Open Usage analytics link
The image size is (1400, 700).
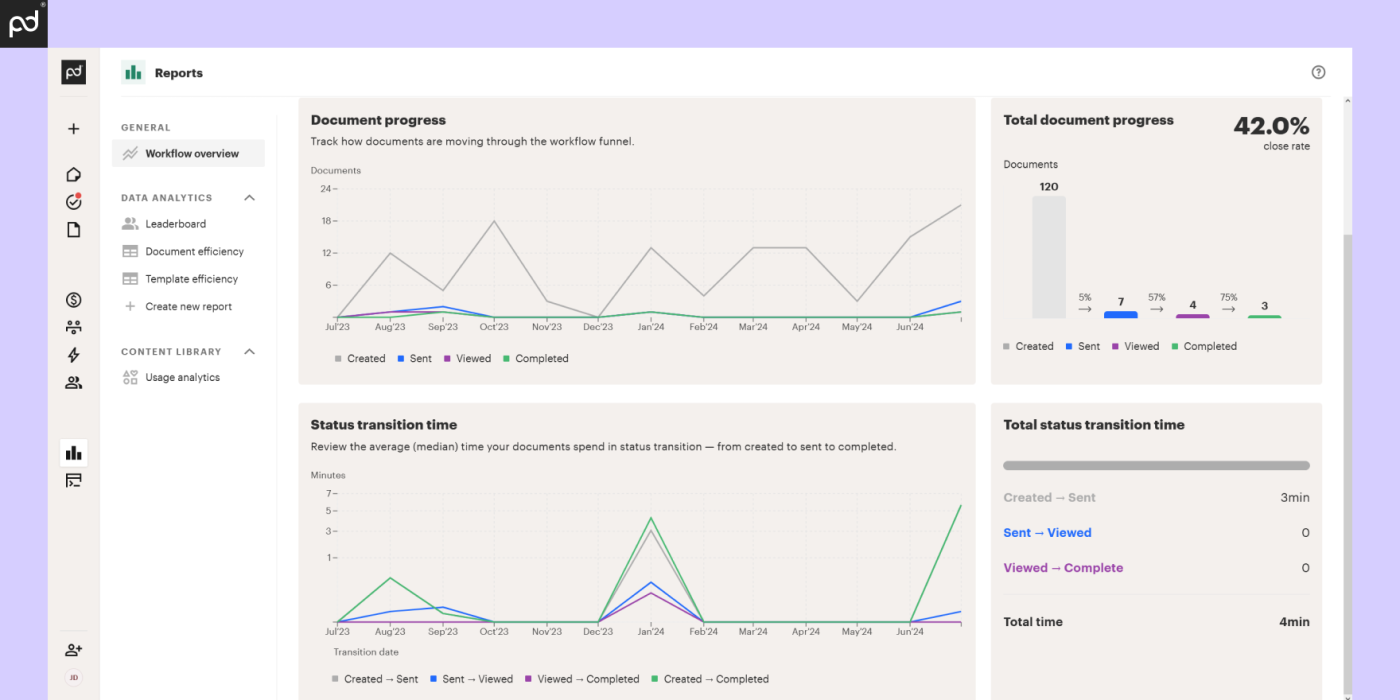(x=182, y=378)
